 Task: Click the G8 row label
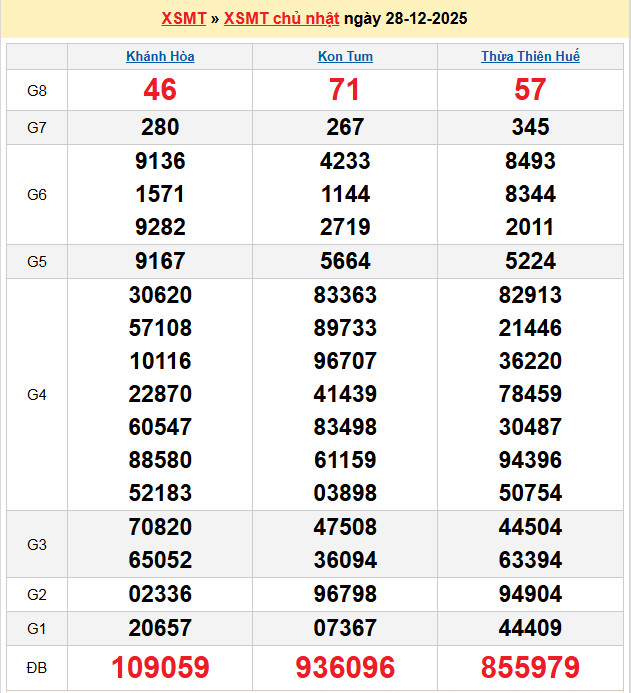(37, 90)
